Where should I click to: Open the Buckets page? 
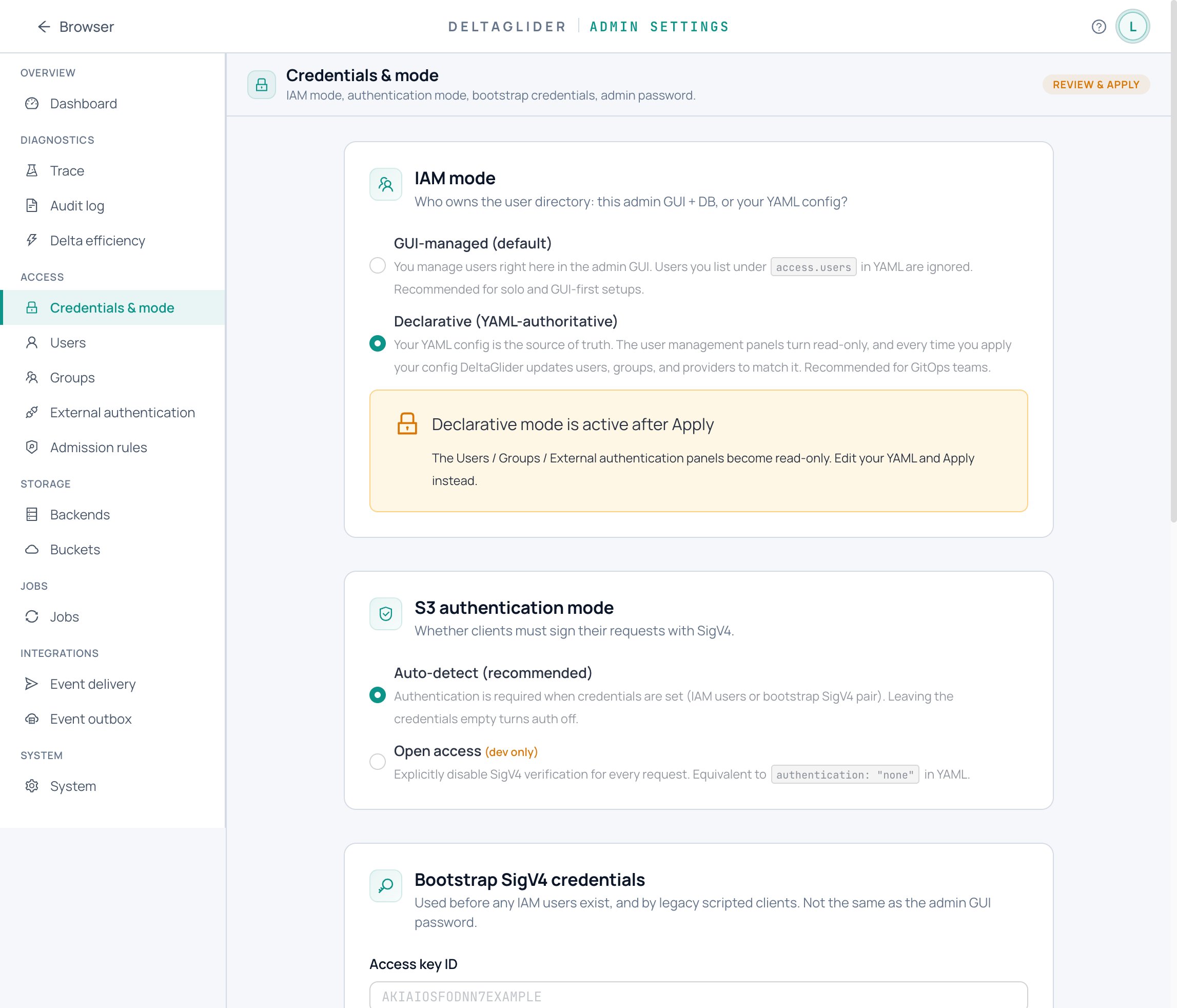[x=113, y=550]
